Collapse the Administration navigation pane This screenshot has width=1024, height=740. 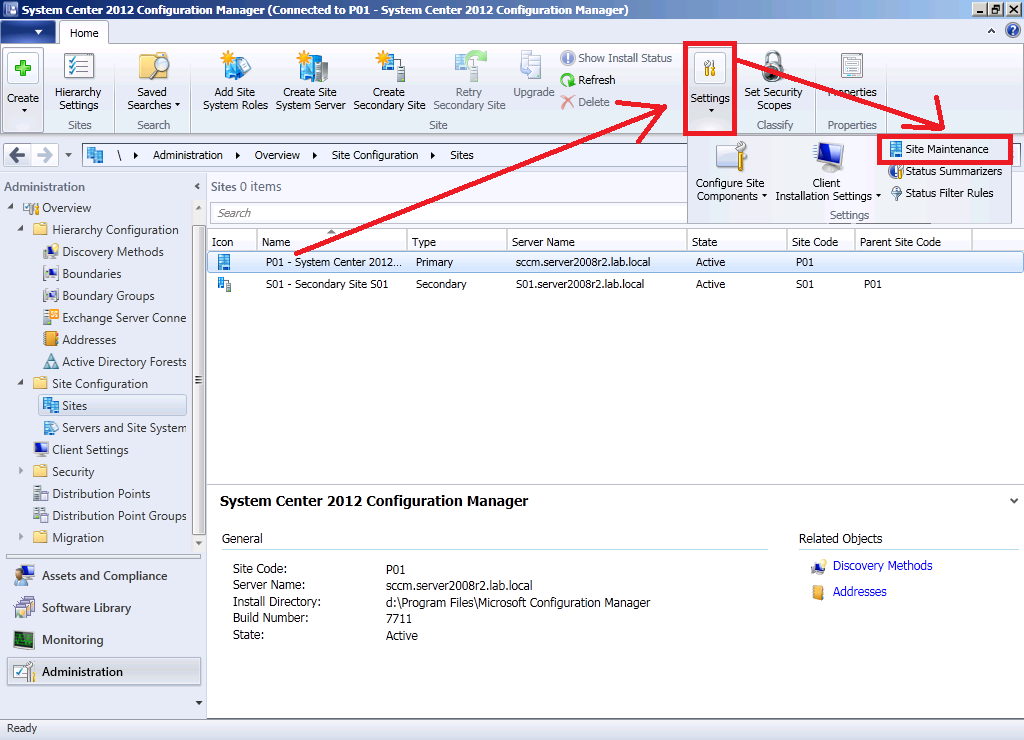(197, 187)
